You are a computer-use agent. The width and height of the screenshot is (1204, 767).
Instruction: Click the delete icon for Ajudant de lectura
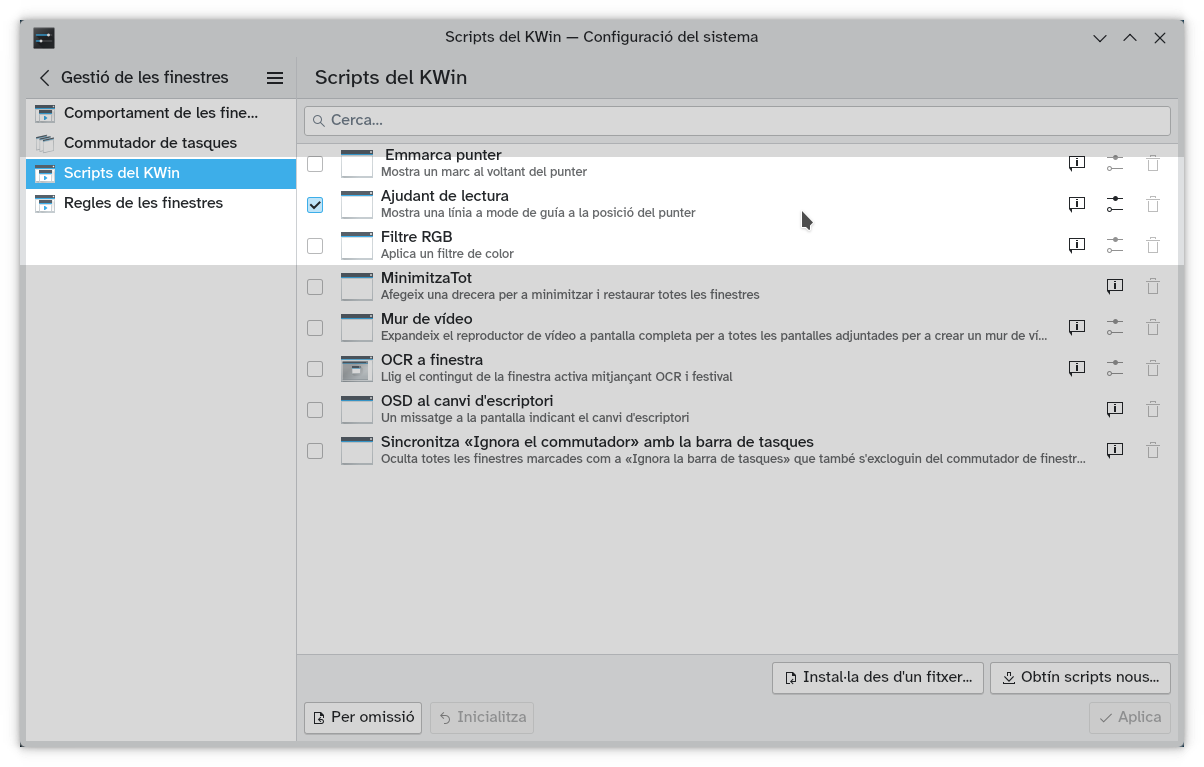pyautogui.click(x=1153, y=204)
